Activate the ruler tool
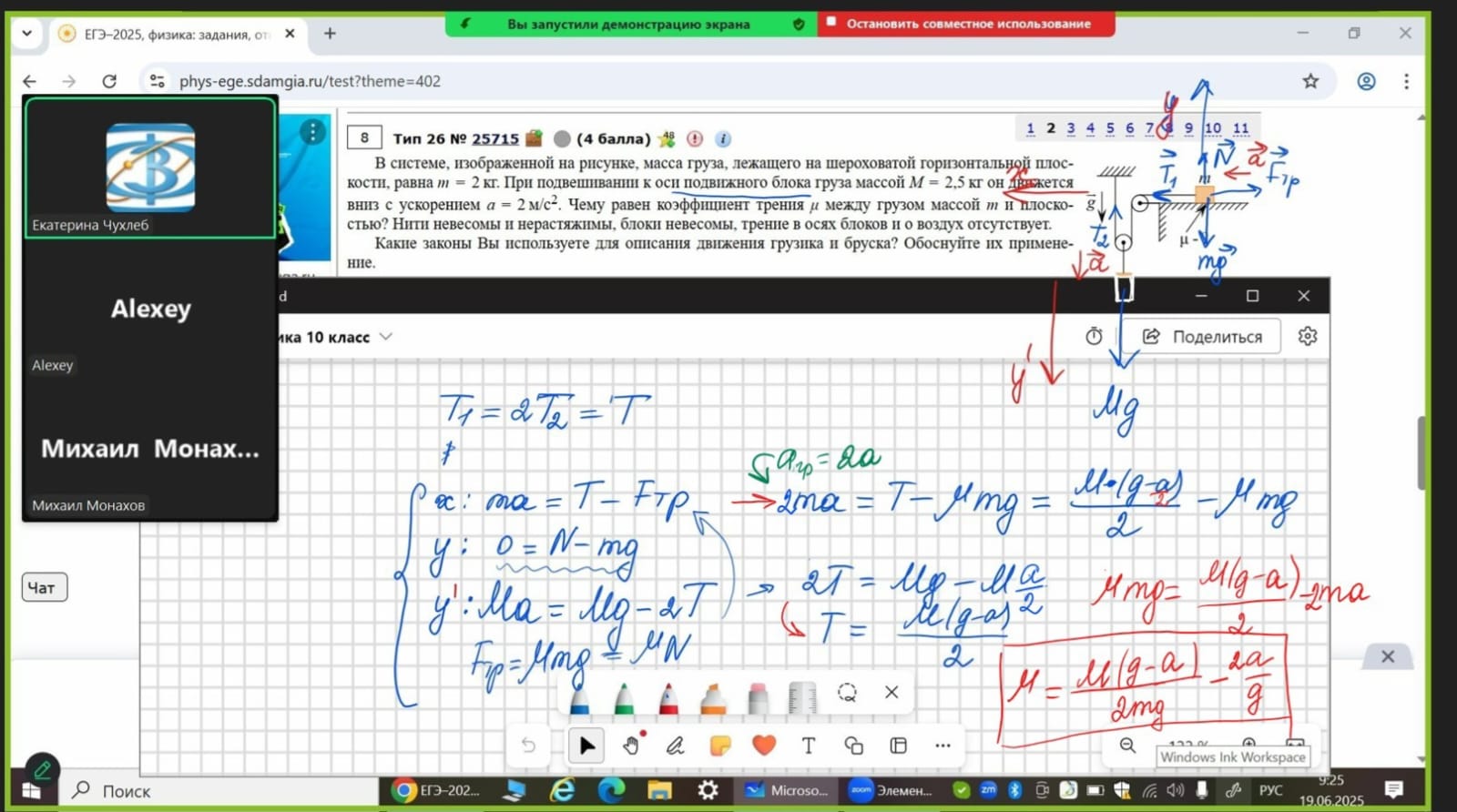The image size is (1457, 812). pos(801,698)
